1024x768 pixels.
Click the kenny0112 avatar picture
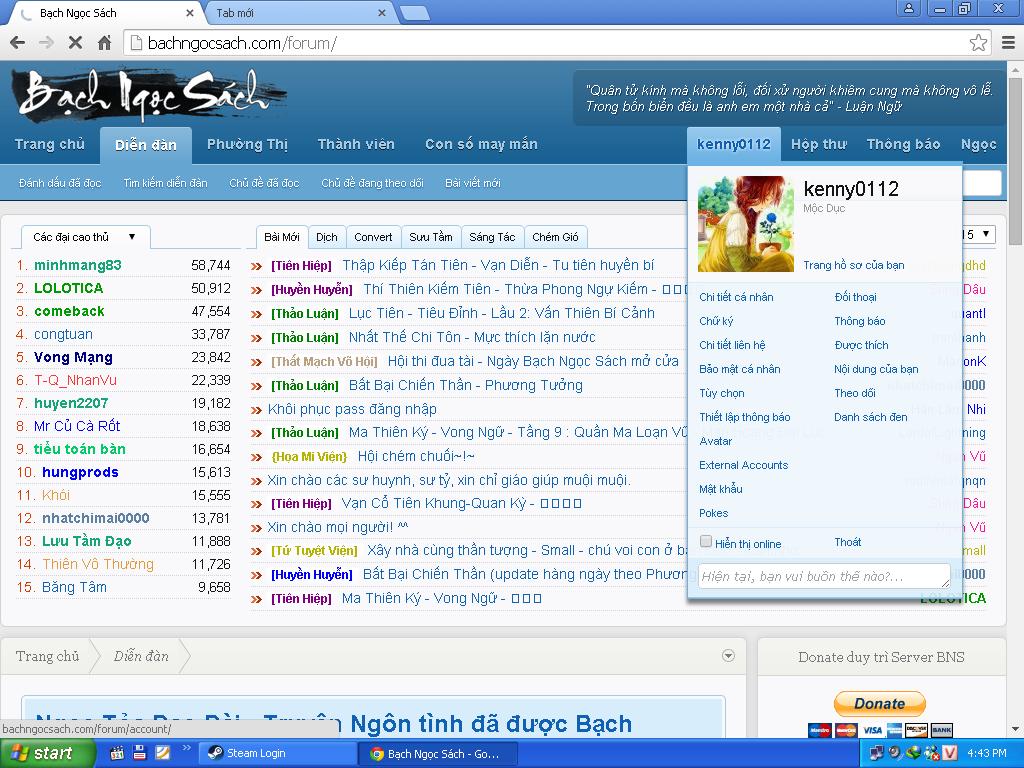pyautogui.click(x=745, y=224)
